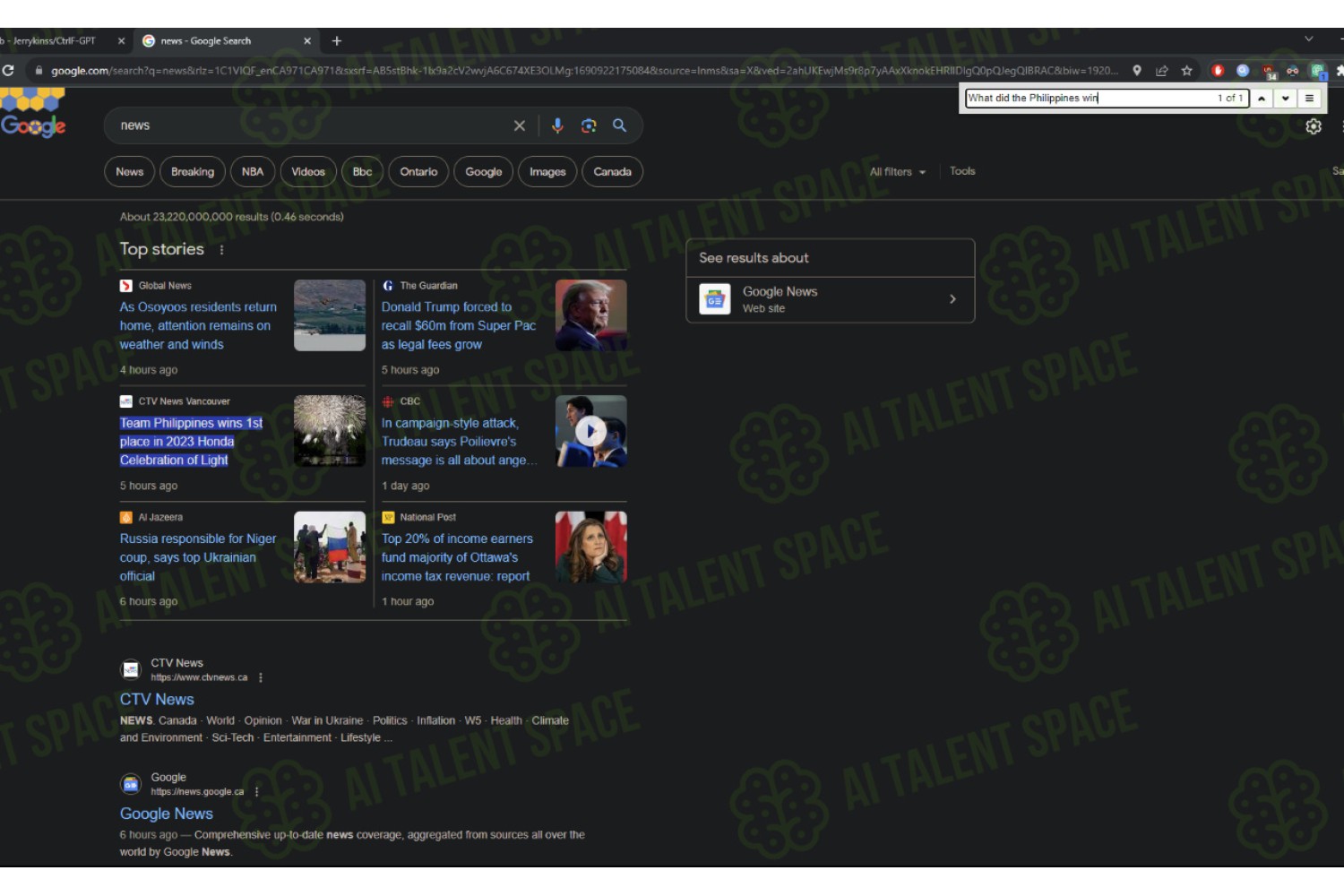Image resolution: width=1344 pixels, height=896 pixels.
Task: Click the browser address bar URL
Action: [x=582, y=71]
